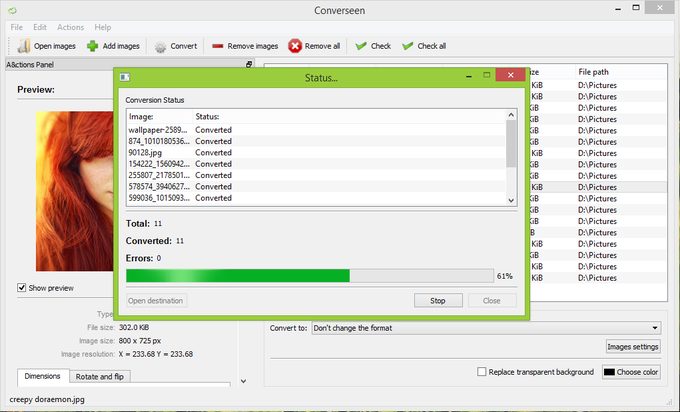Undock the Actions Panel with float icon

tap(249, 64)
